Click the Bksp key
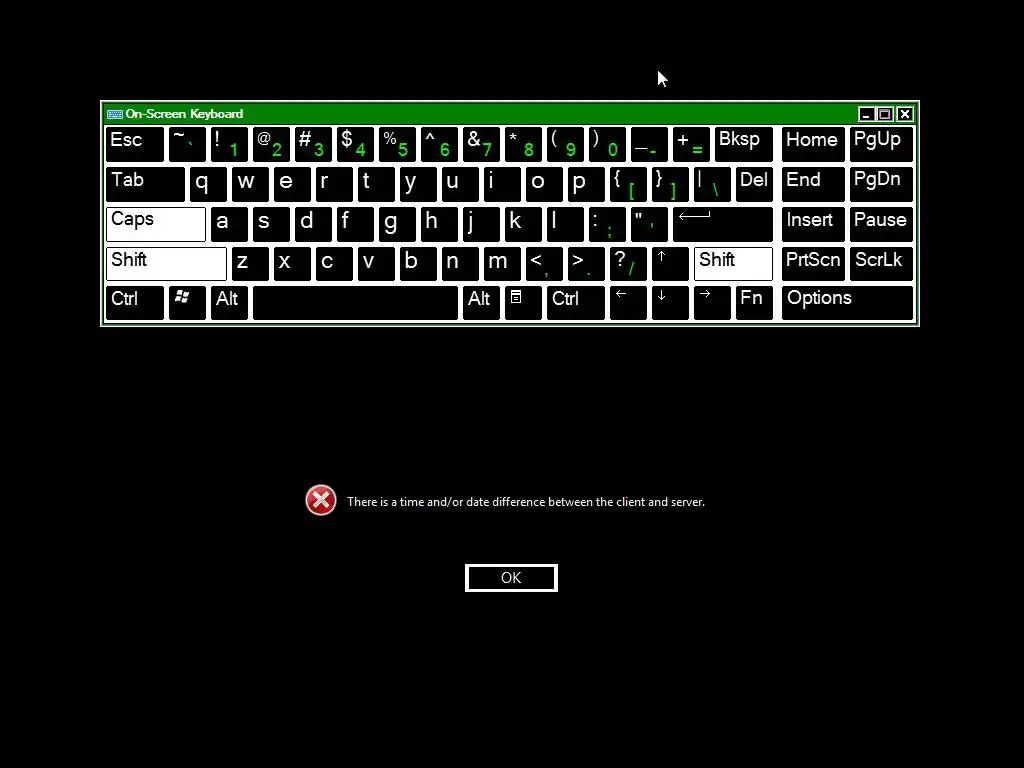This screenshot has width=1024, height=768. pyautogui.click(x=744, y=144)
